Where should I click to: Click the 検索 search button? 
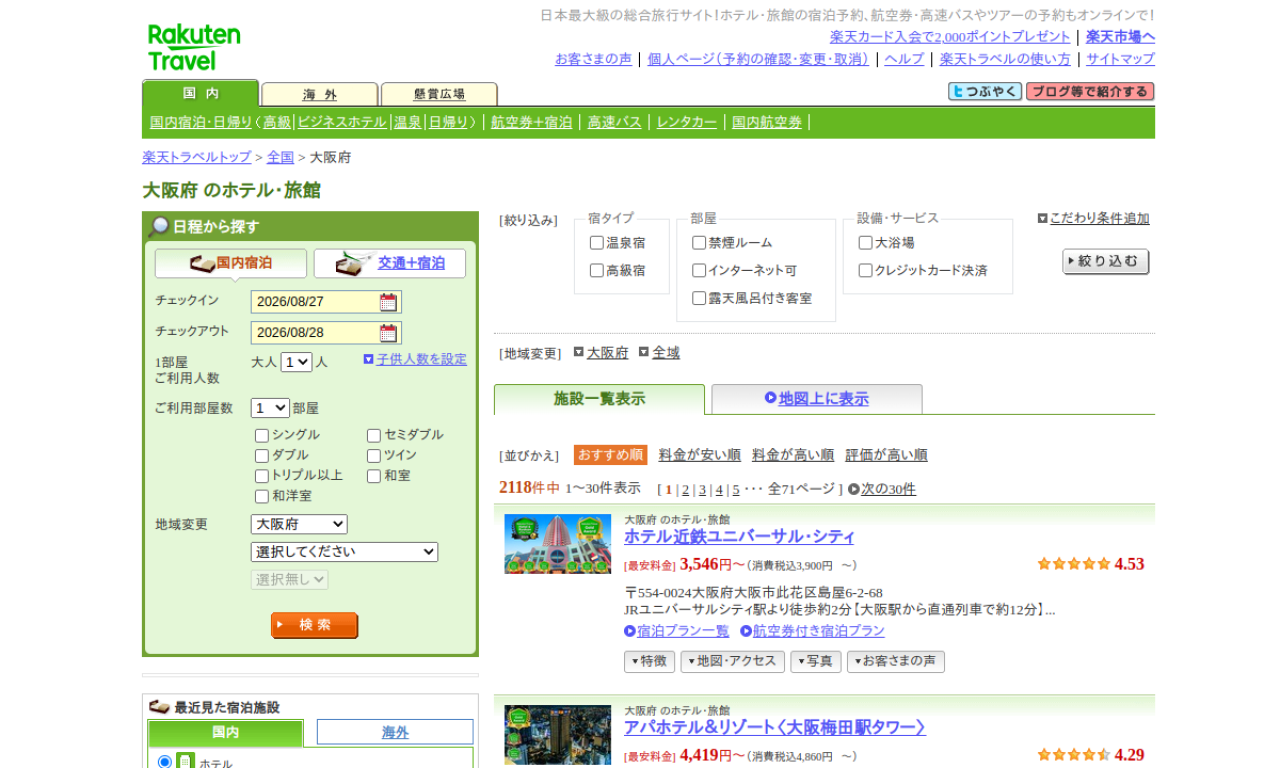[314, 625]
